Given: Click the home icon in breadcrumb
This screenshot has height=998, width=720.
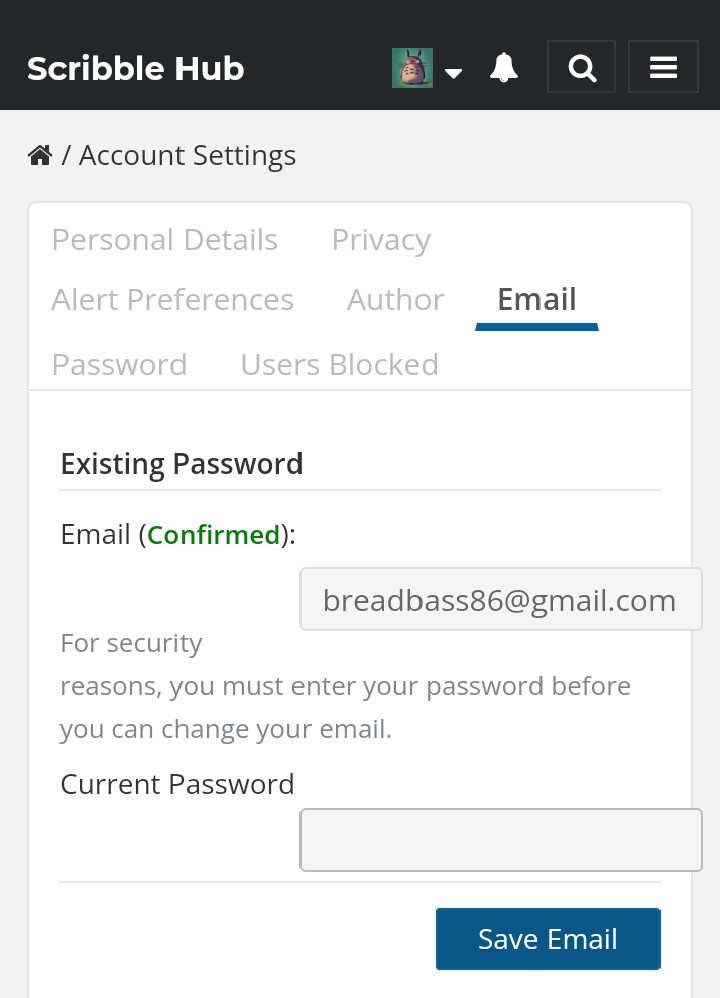Looking at the screenshot, I should tap(40, 156).
